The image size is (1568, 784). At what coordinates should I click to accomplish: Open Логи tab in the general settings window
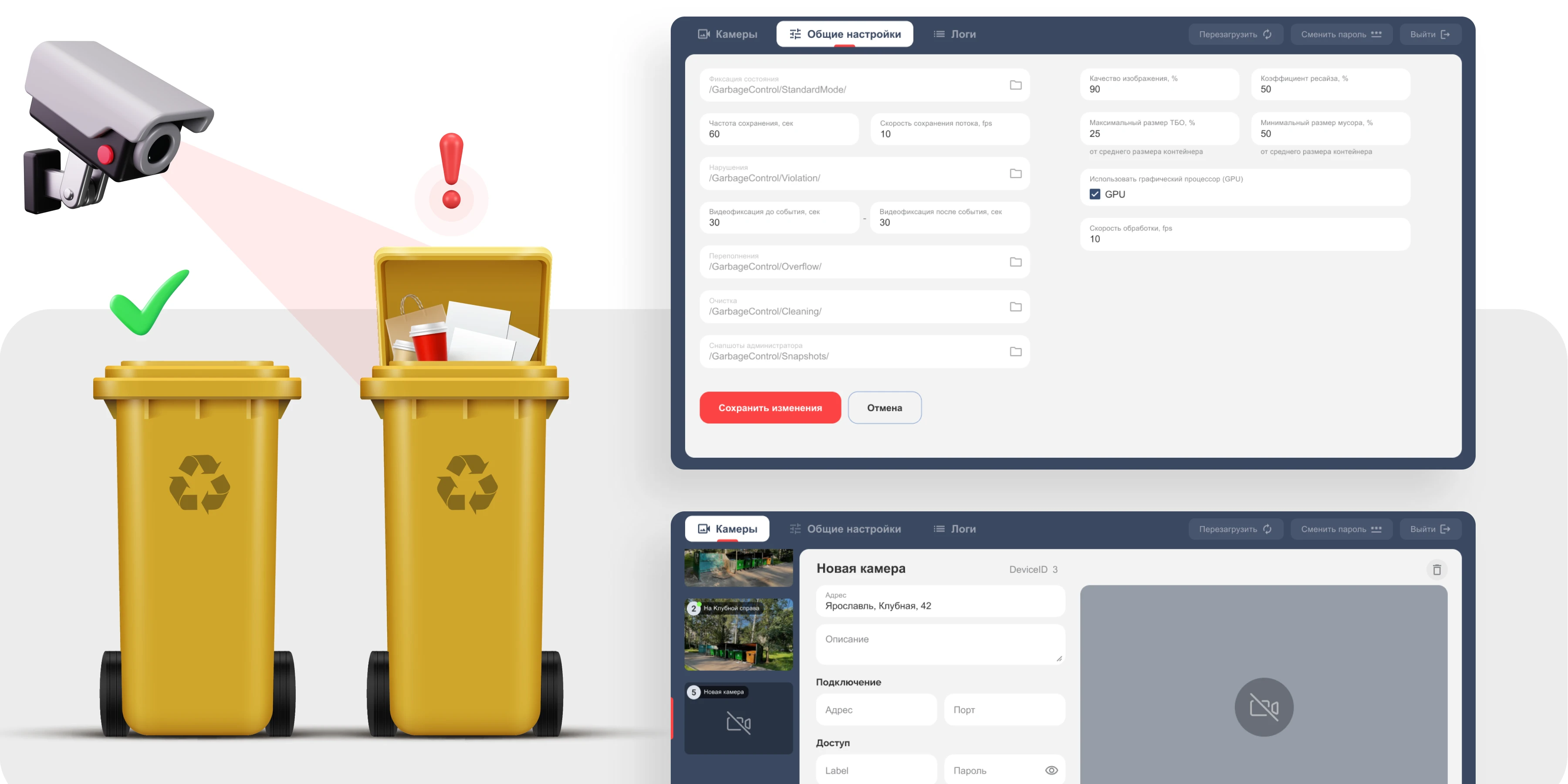click(954, 34)
